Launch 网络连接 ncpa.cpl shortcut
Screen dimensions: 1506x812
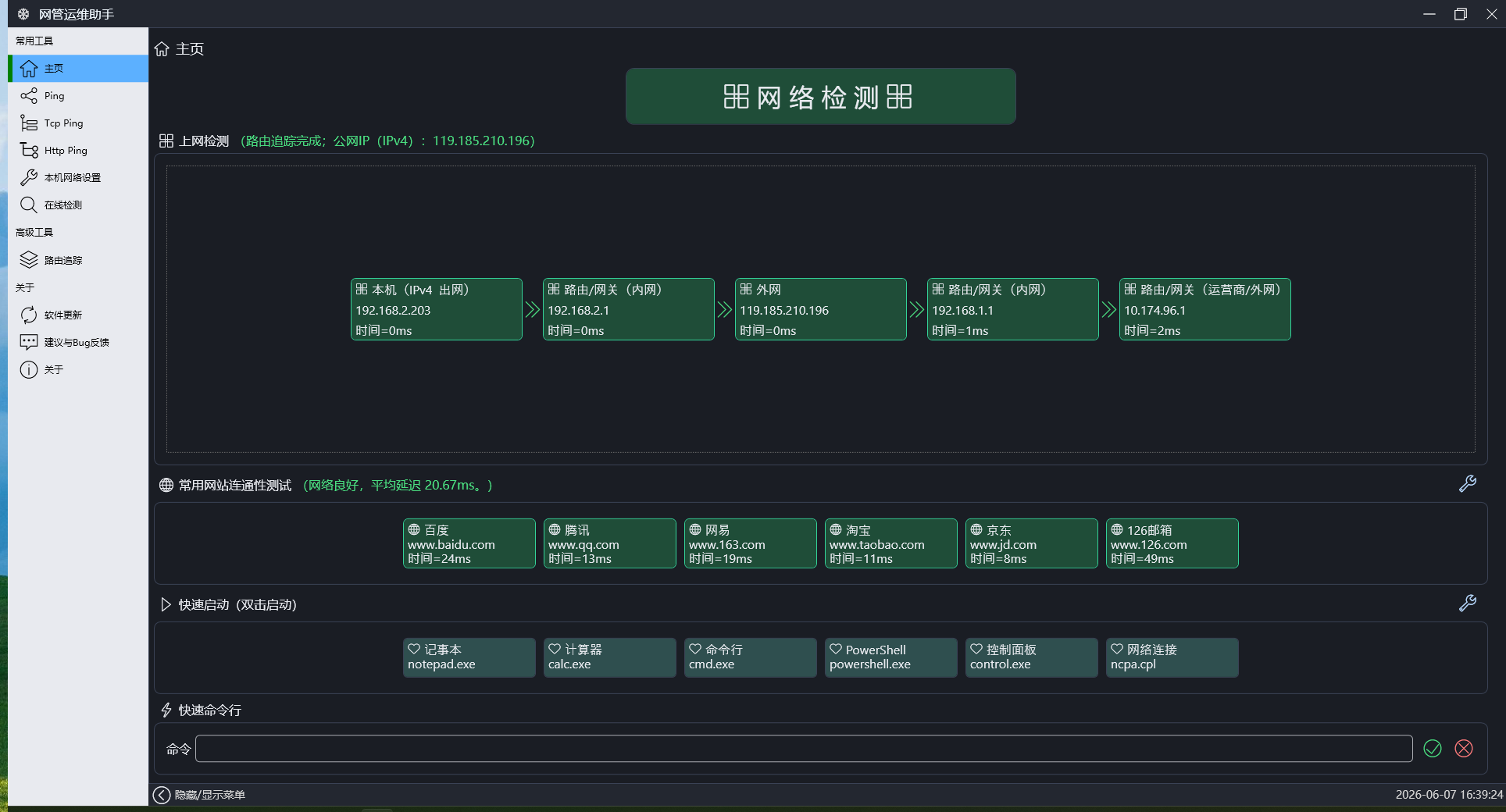1172,657
